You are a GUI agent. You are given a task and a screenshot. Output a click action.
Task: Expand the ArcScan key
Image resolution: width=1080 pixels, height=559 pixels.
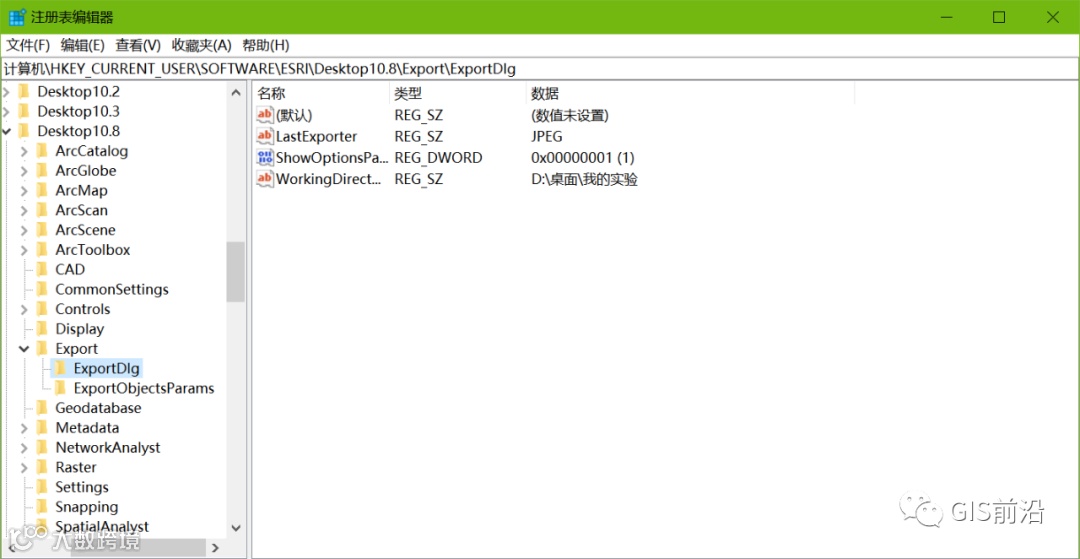point(24,211)
